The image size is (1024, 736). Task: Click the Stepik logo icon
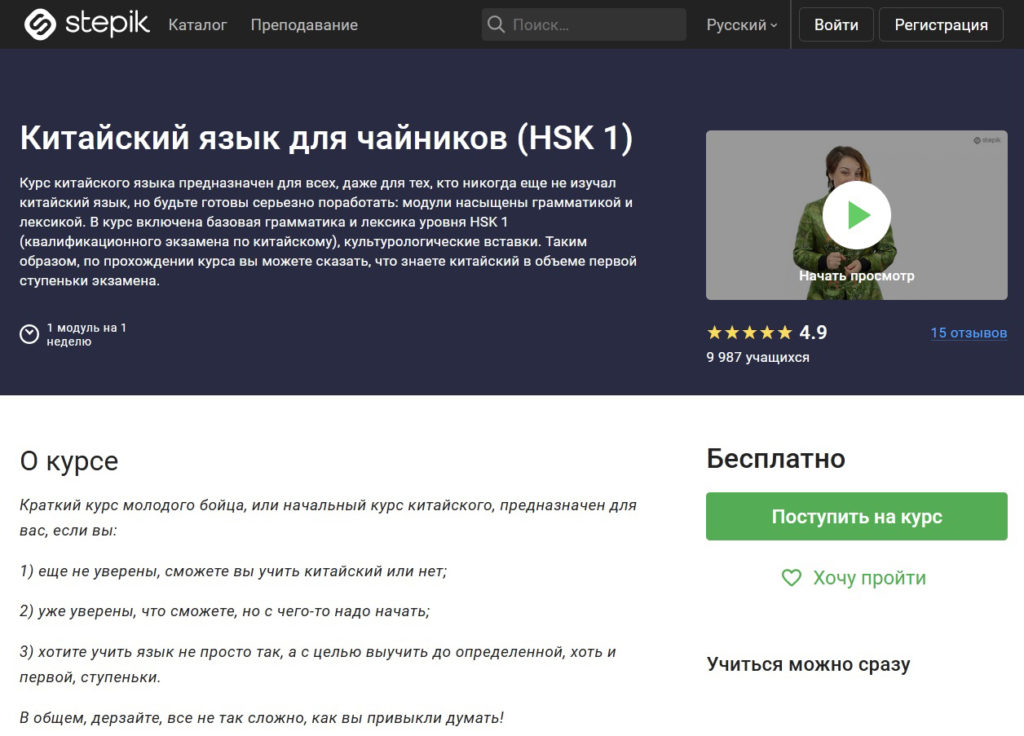coord(39,24)
